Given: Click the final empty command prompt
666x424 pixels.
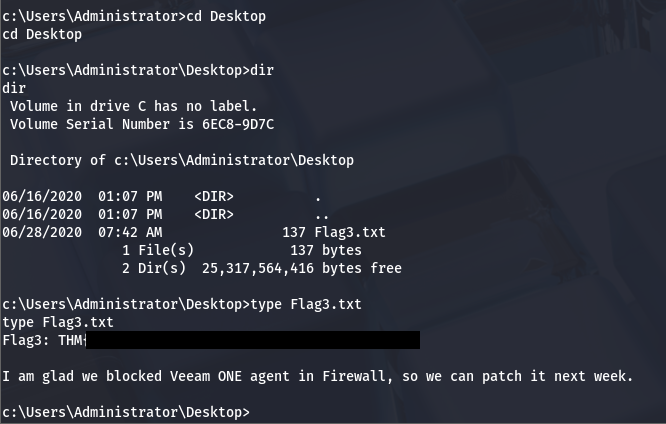Looking at the screenshot, I should [x=126, y=412].
